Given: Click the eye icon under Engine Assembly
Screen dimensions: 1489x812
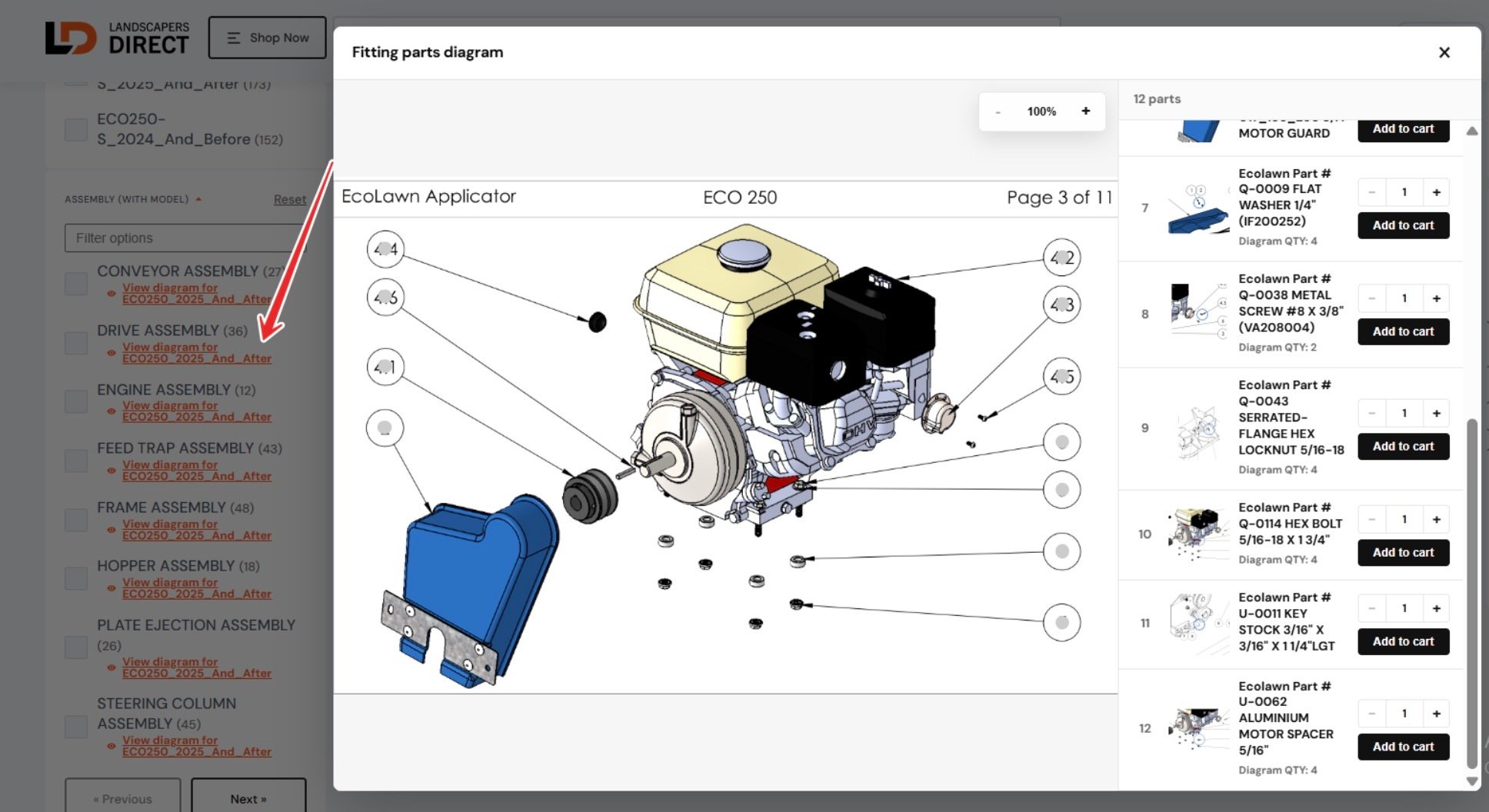Looking at the screenshot, I should click(112, 411).
